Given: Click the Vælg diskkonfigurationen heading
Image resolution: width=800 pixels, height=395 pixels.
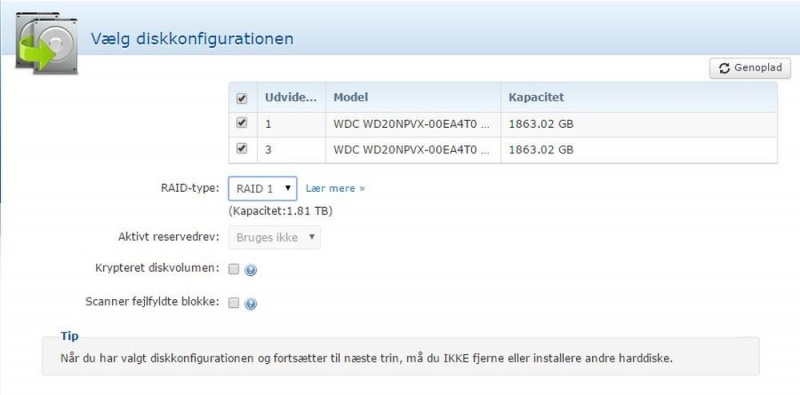Looking at the screenshot, I should 192,39.
